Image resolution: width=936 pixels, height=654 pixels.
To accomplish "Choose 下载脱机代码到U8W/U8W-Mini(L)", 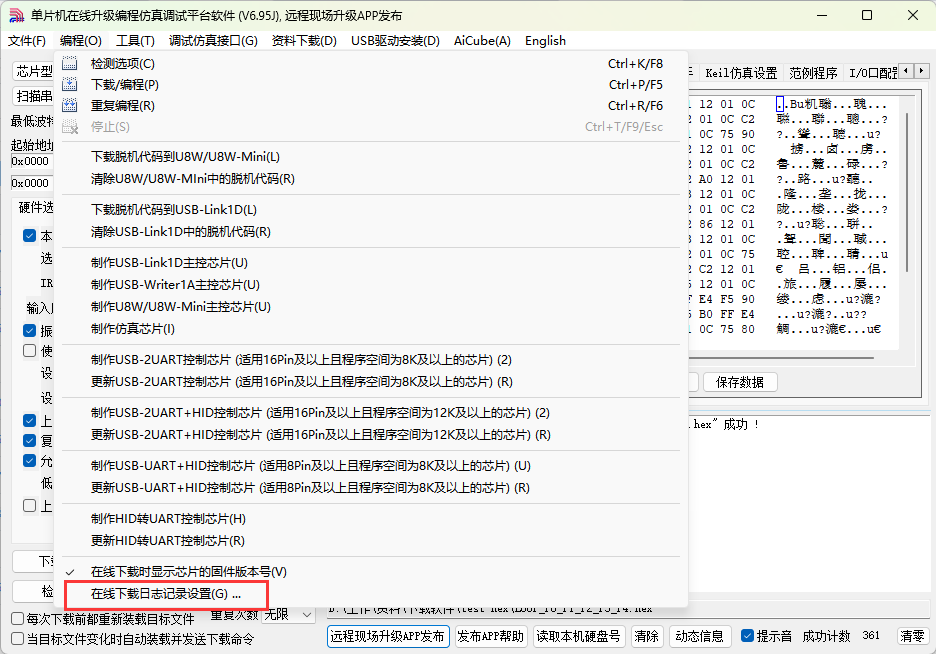I will [x=371, y=157].
